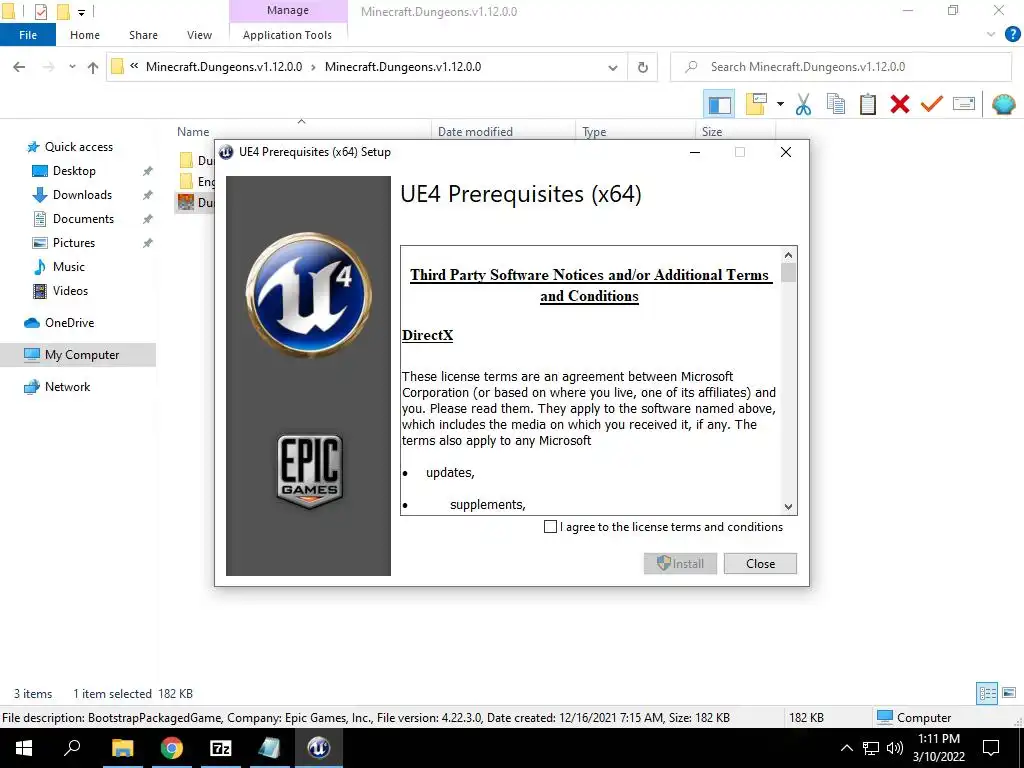1024x768 pixels.
Task: Click the taskbar search magnifier
Action: [71, 748]
